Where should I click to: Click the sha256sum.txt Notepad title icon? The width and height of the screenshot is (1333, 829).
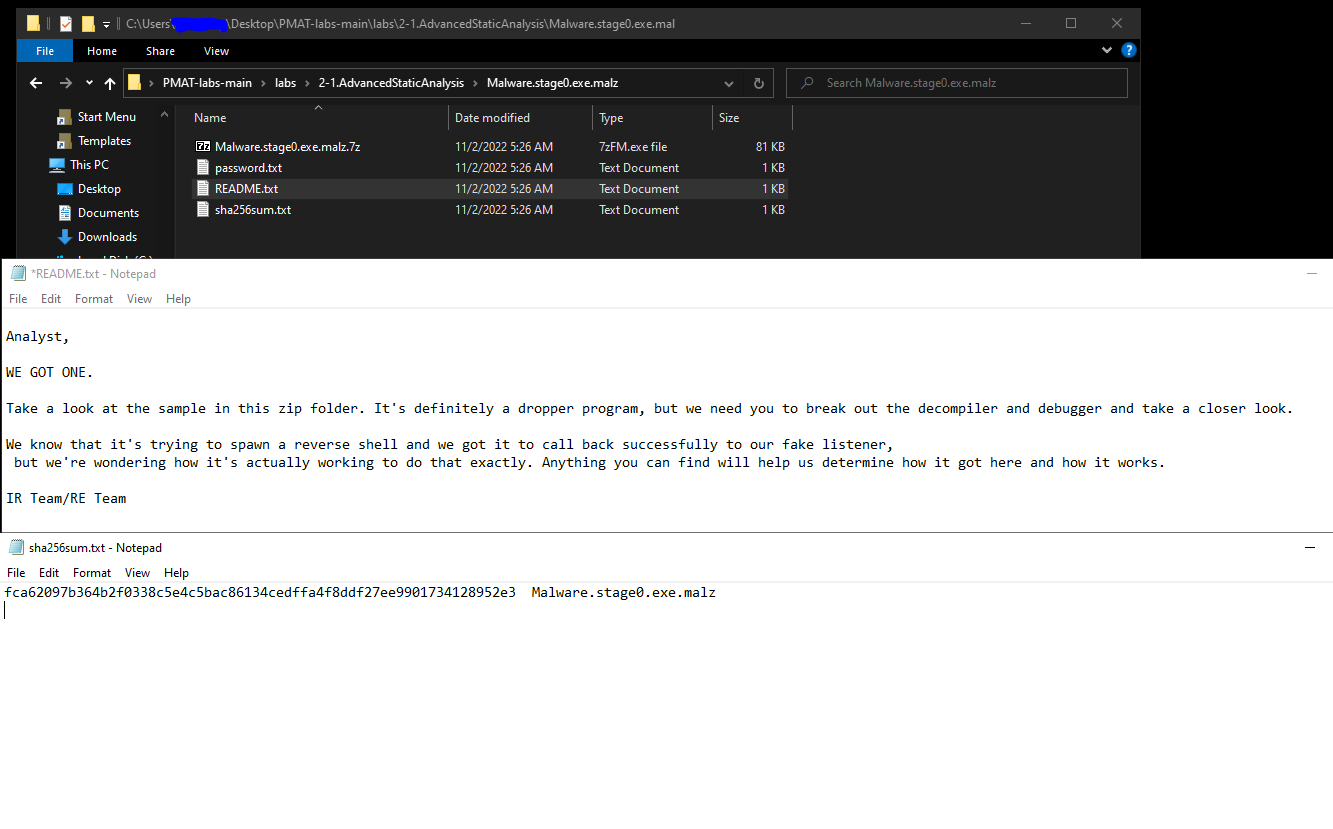[x=16, y=547]
